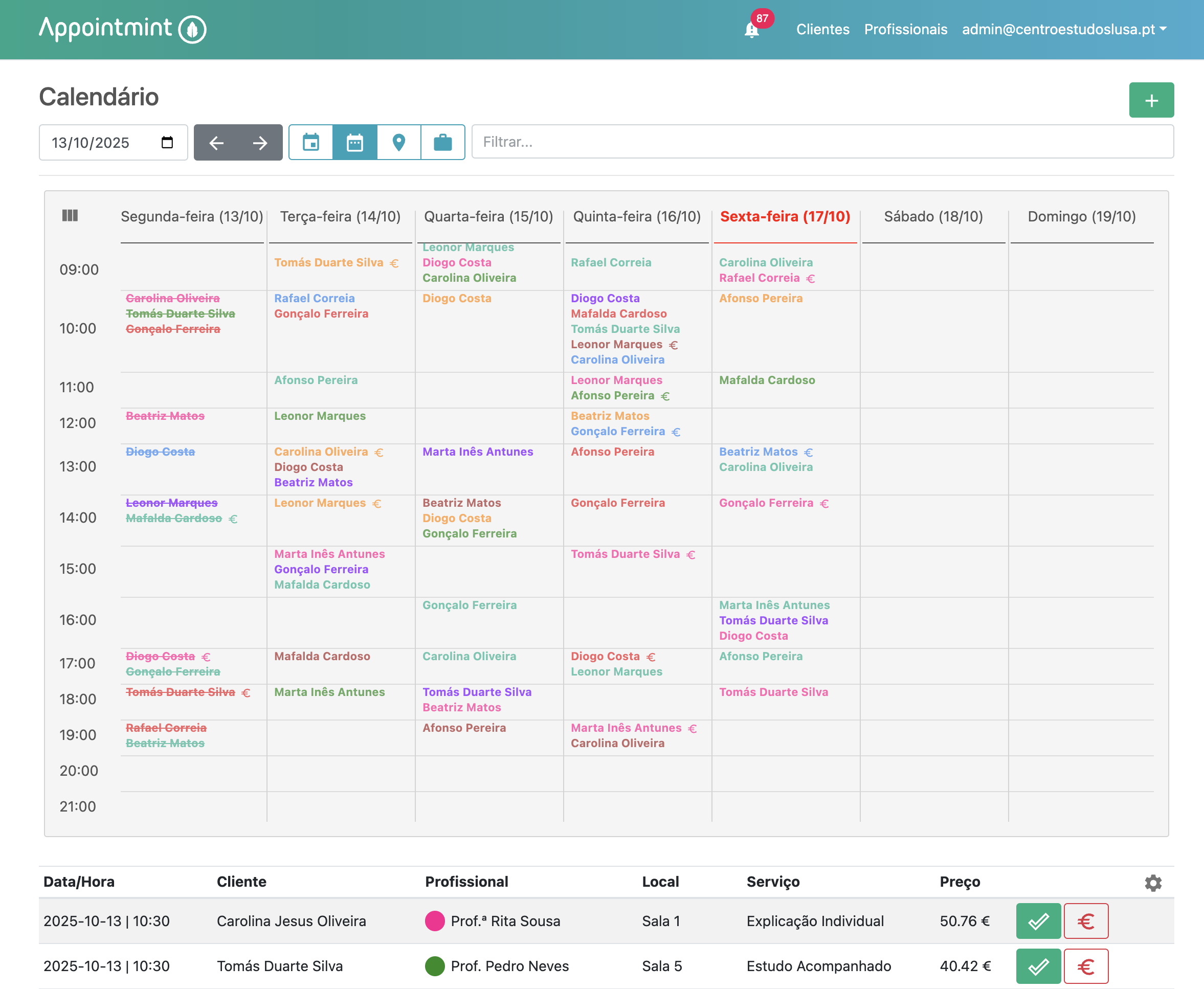Open Marta Inês Antunes appointment on Quarta-feira
Viewport: 1204px width, 989px height.
click(478, 452)
